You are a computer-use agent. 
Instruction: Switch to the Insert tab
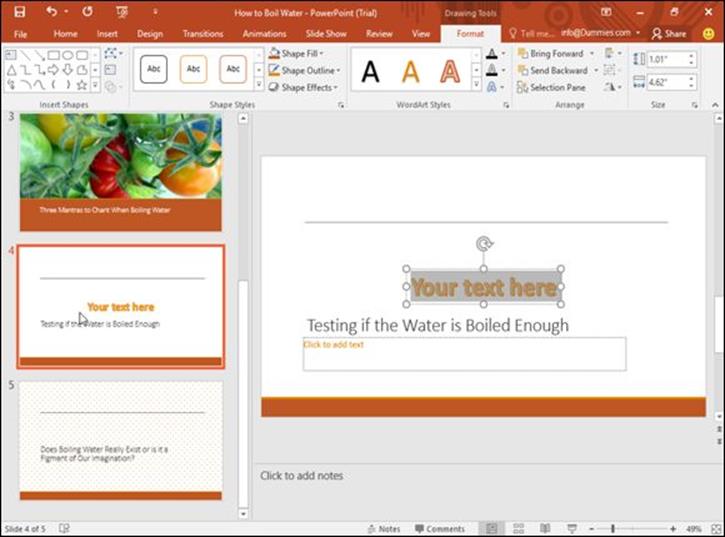click(107, 33)
